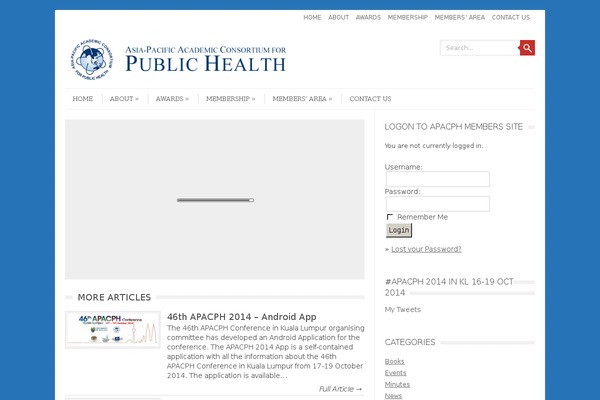
Task: Click the Login button
Action: click(399, 230)
